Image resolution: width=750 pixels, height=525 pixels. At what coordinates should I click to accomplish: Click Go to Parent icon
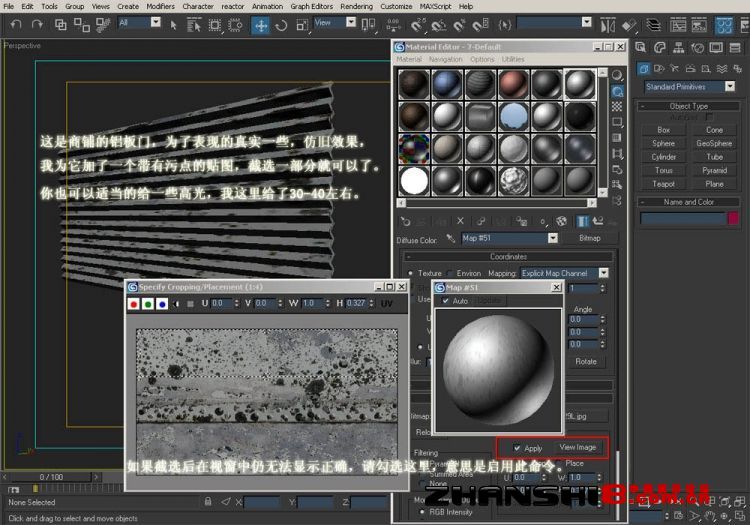click(x=598, y=221)
